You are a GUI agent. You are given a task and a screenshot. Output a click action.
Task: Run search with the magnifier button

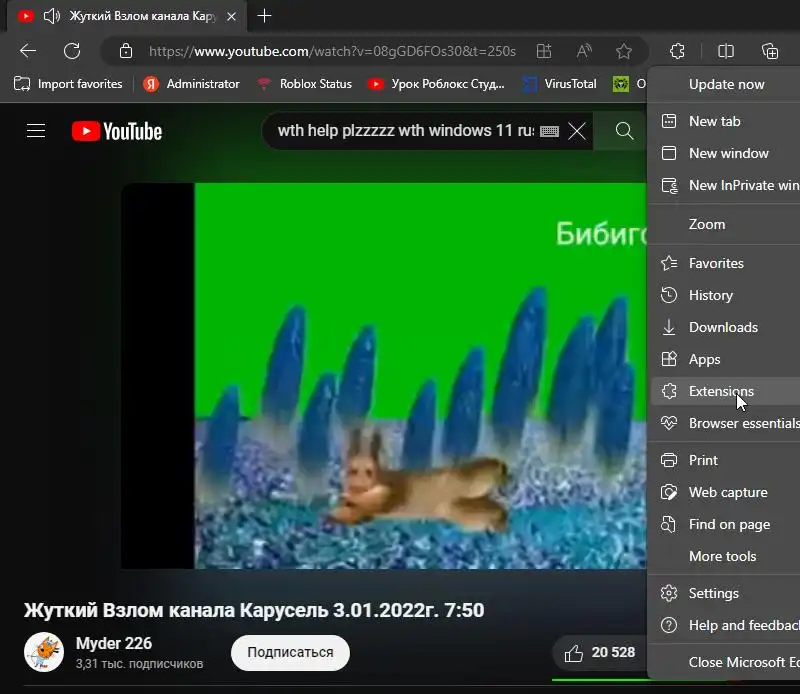pyautogui.click(x=624, y=131)
